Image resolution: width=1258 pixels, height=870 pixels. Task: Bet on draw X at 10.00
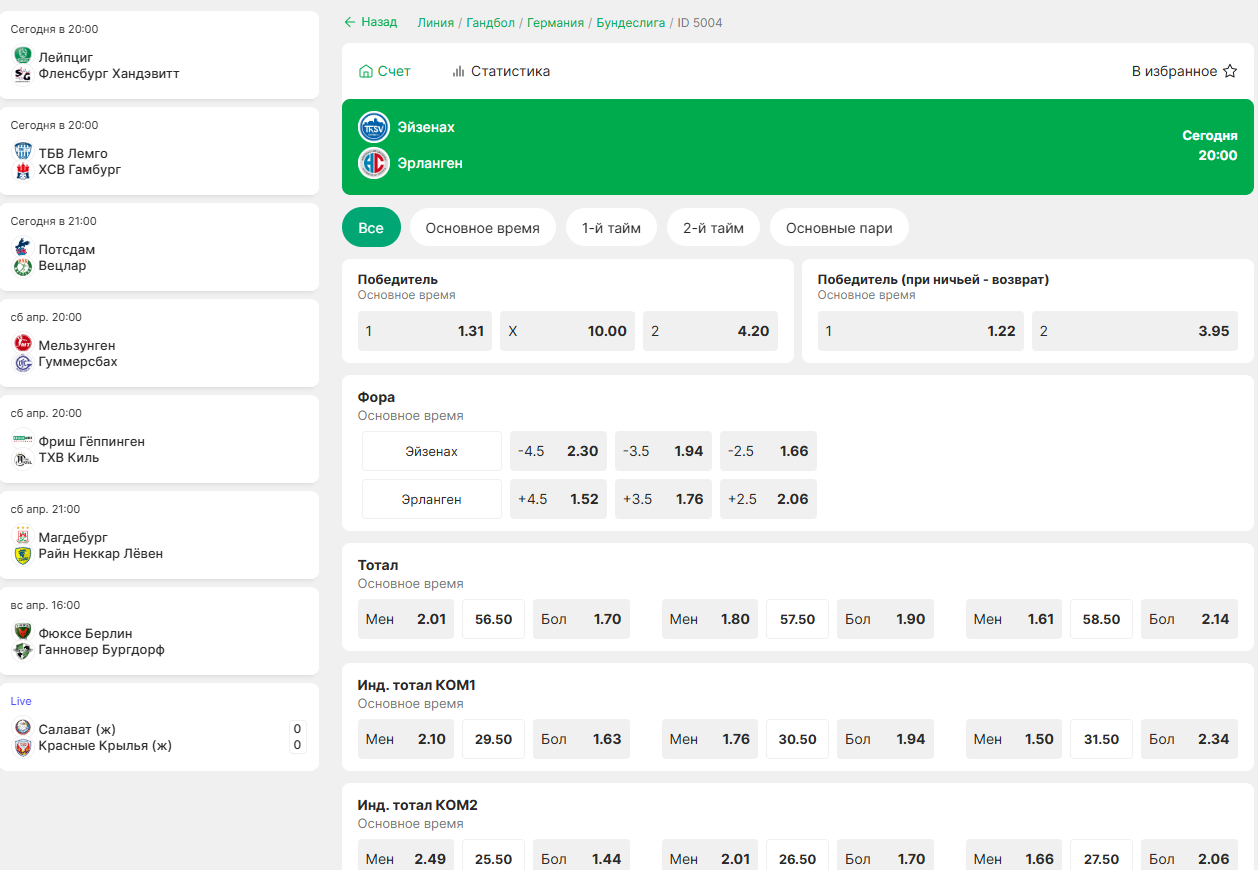(x=568, y=331)
